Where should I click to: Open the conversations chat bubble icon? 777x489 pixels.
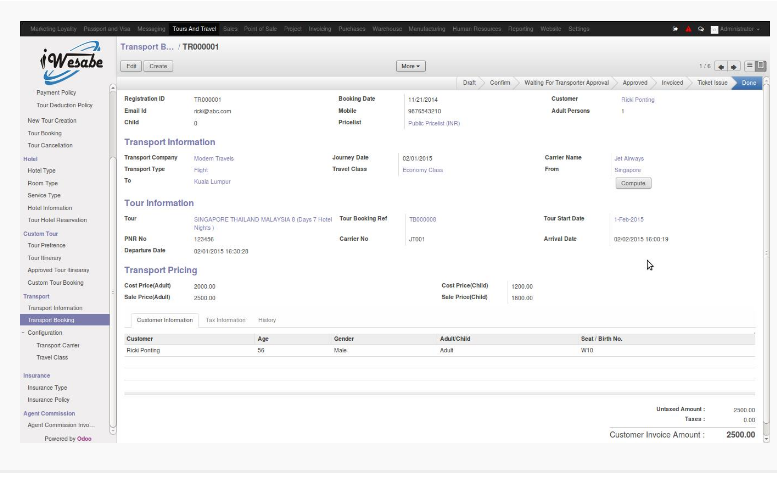[701, 29]
